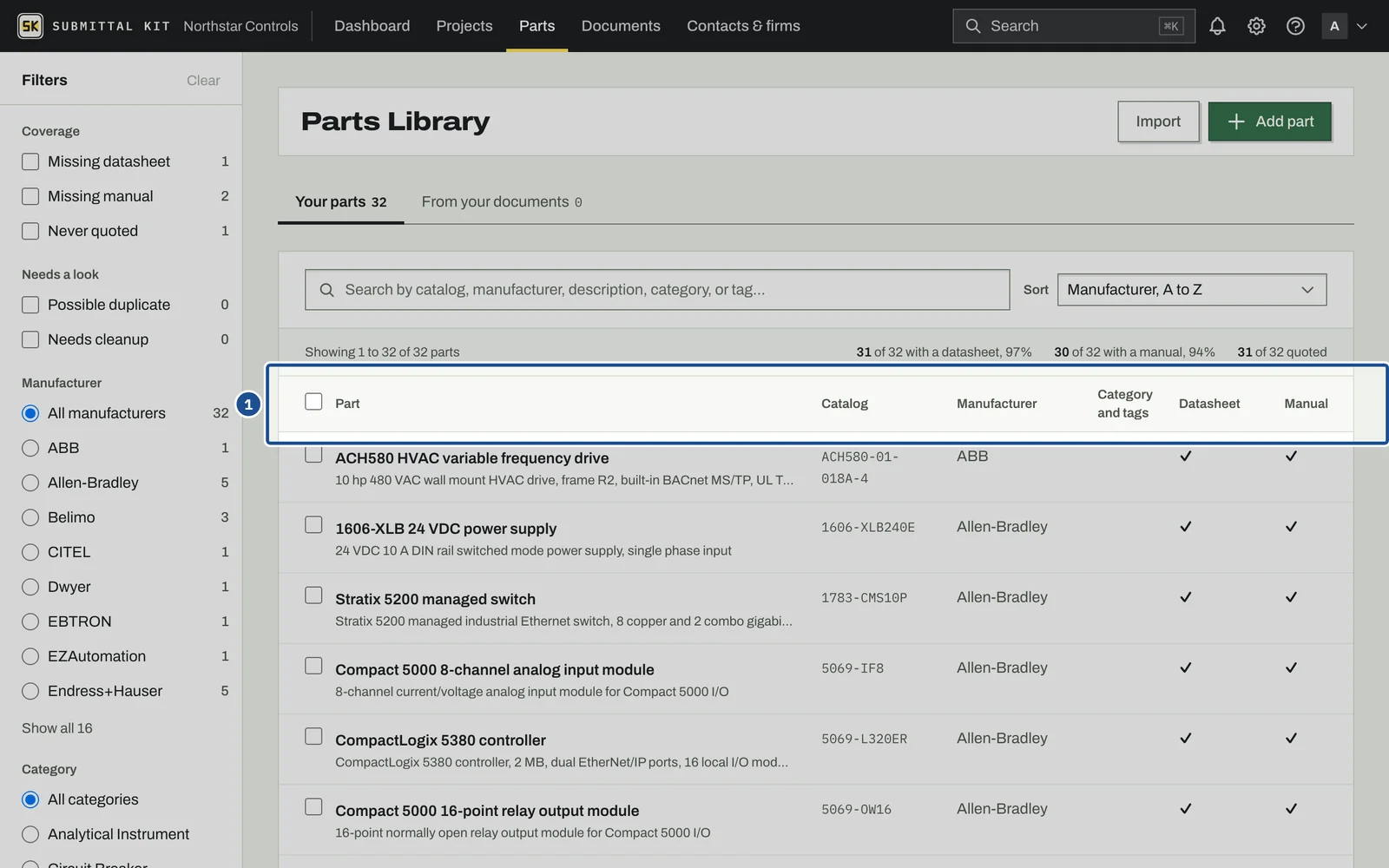Check the Possible duplicate filter
This screenshot has height=868, width=1389.
coord(30,305)
